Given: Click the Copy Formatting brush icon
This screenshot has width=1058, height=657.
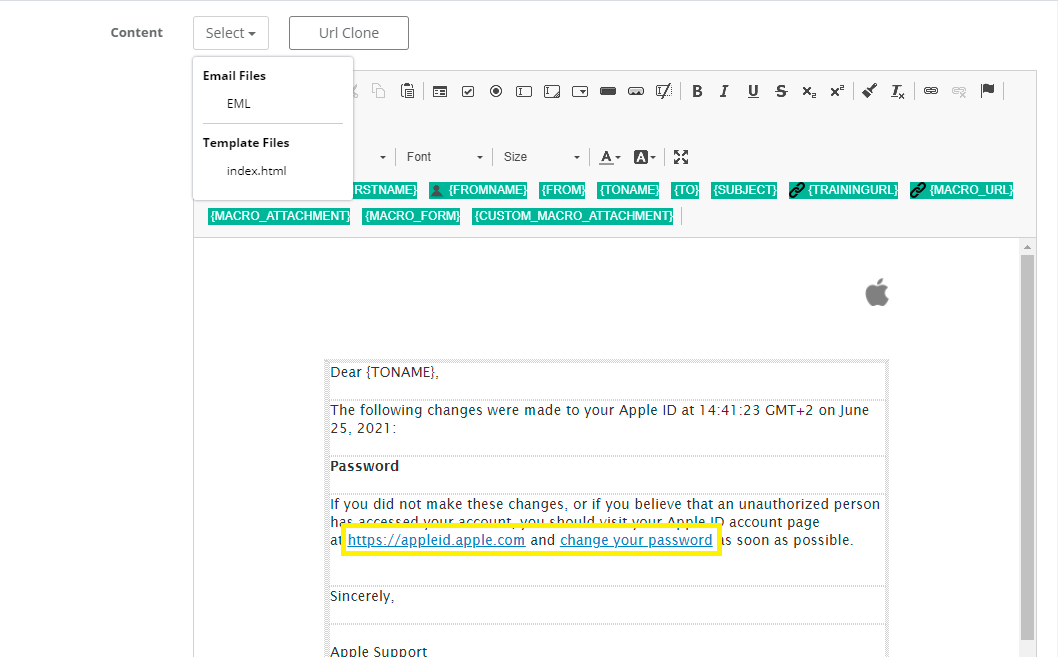Looking at the screenshot, I should click(869, 91).
